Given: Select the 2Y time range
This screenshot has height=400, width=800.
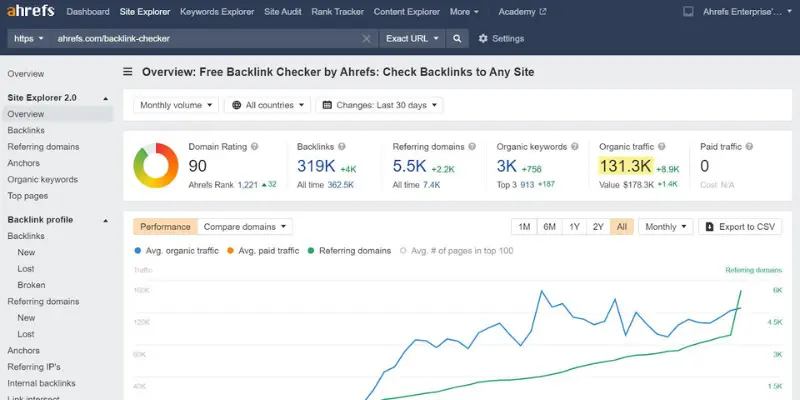Looking at the screenshot, I should click(598, 227).
